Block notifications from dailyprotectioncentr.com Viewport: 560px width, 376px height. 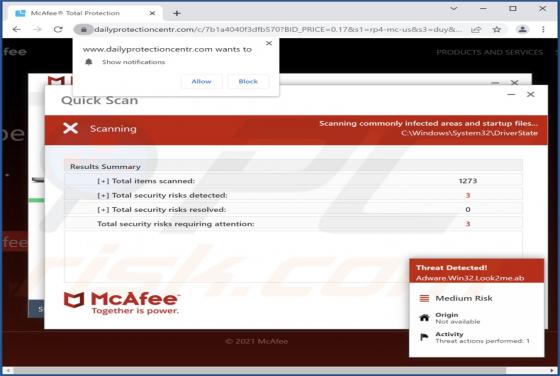click(x=248, y=81)
